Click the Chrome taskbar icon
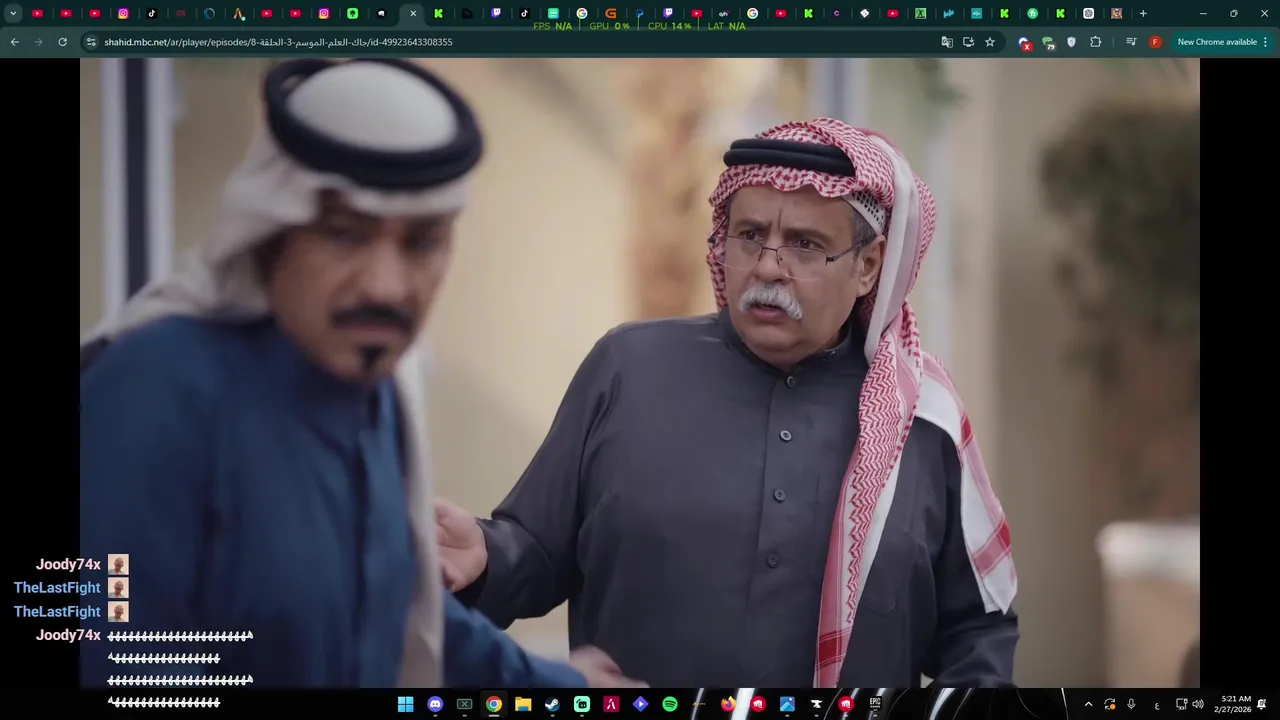Screen dimensions: 1280x720 (494, 704)
